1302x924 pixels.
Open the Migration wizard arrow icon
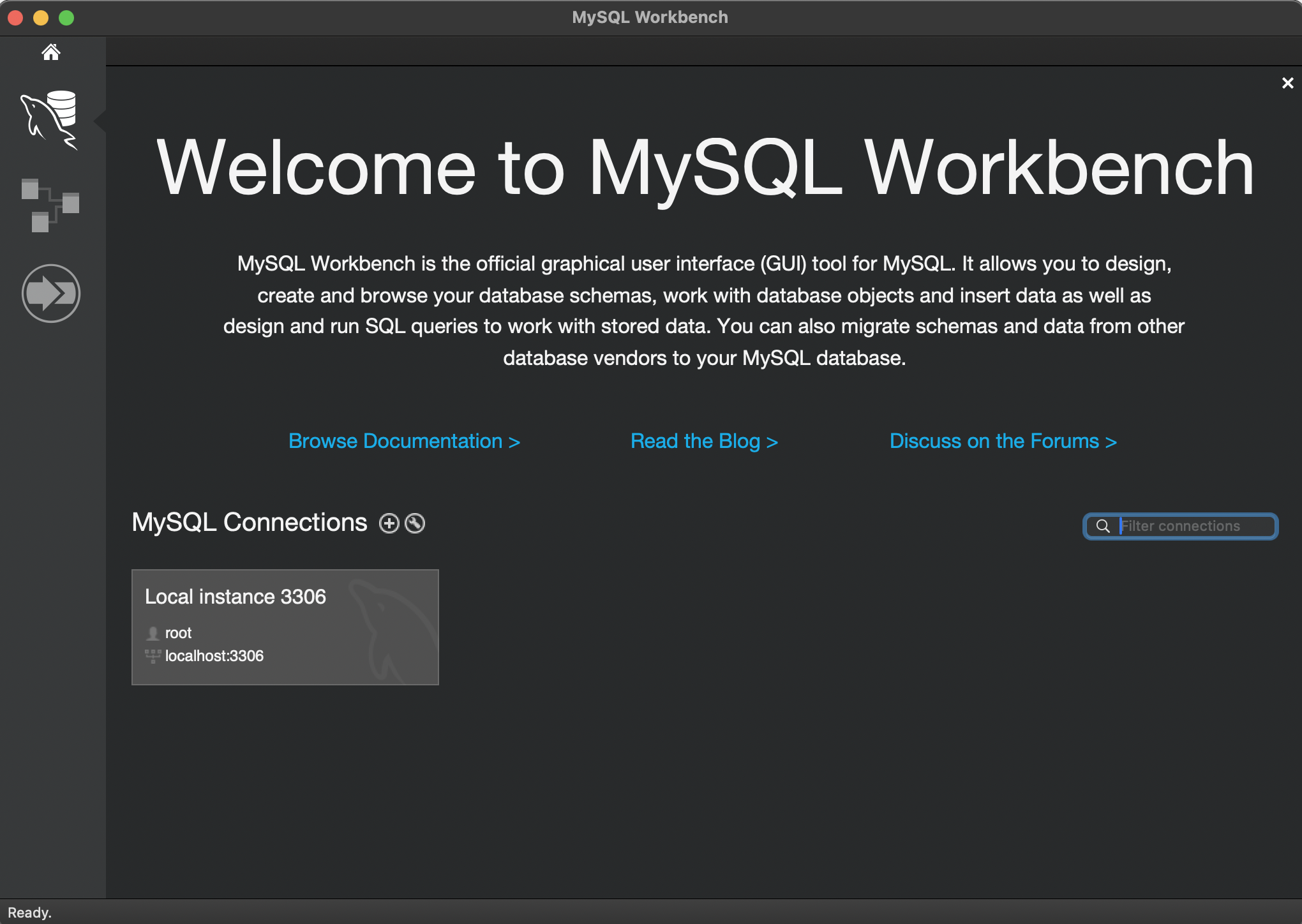(51, 294)
